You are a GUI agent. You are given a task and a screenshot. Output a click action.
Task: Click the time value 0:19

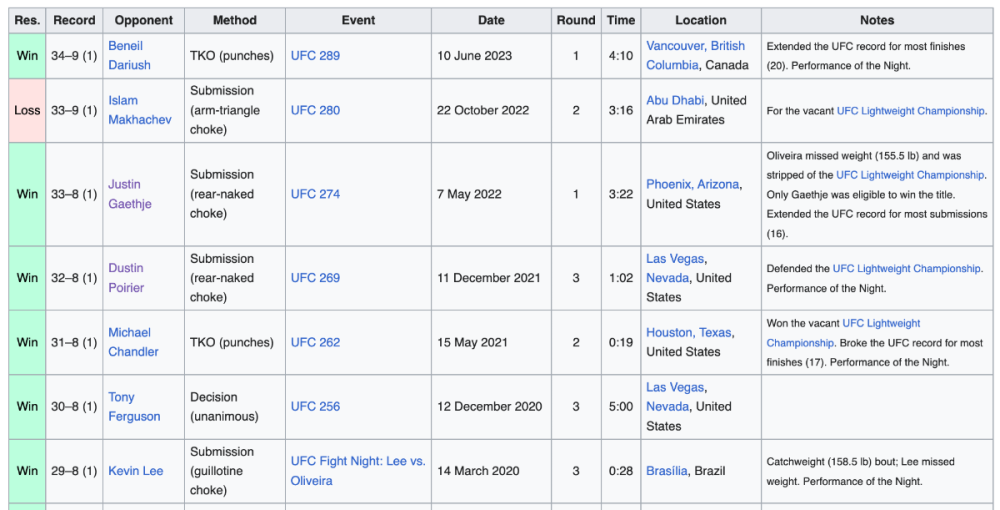point(621,342)
